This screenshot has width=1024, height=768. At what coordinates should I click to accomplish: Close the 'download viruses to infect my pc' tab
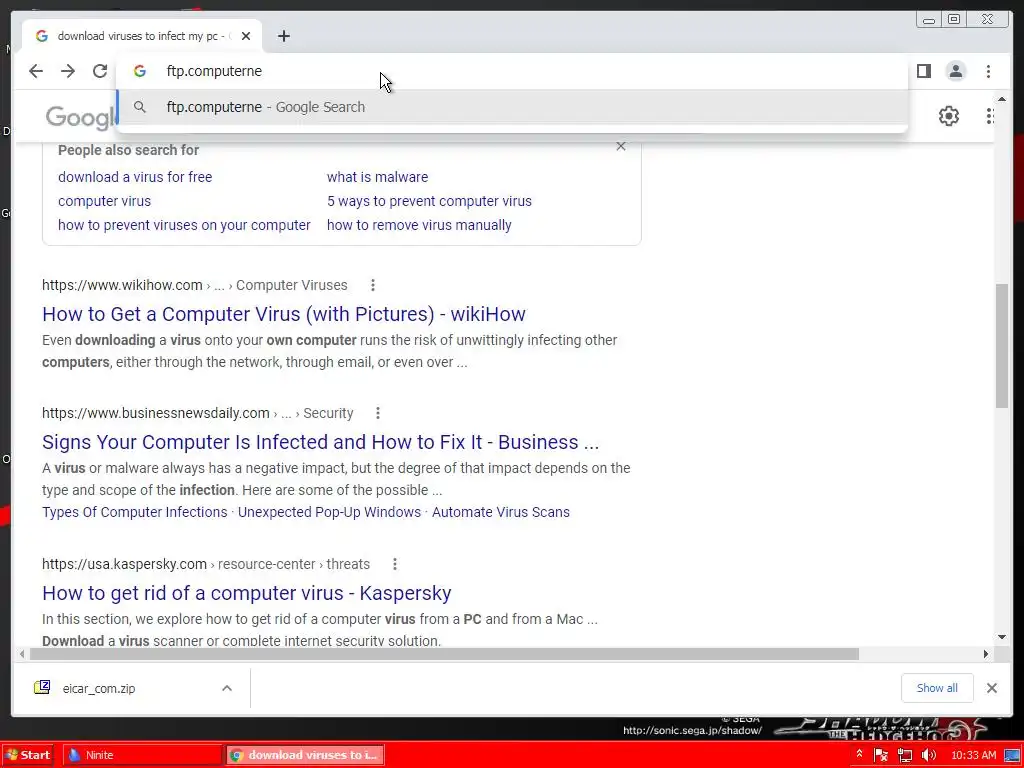[246, 36]
